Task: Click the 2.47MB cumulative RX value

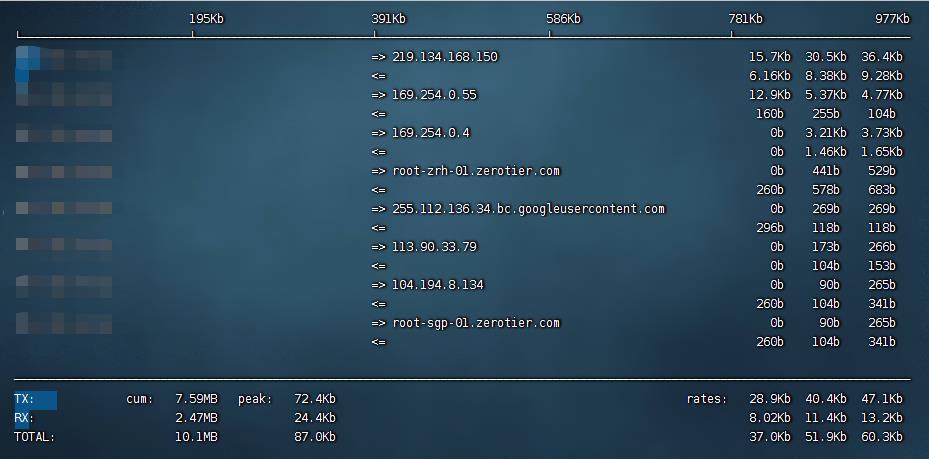Action: point(197,418)
